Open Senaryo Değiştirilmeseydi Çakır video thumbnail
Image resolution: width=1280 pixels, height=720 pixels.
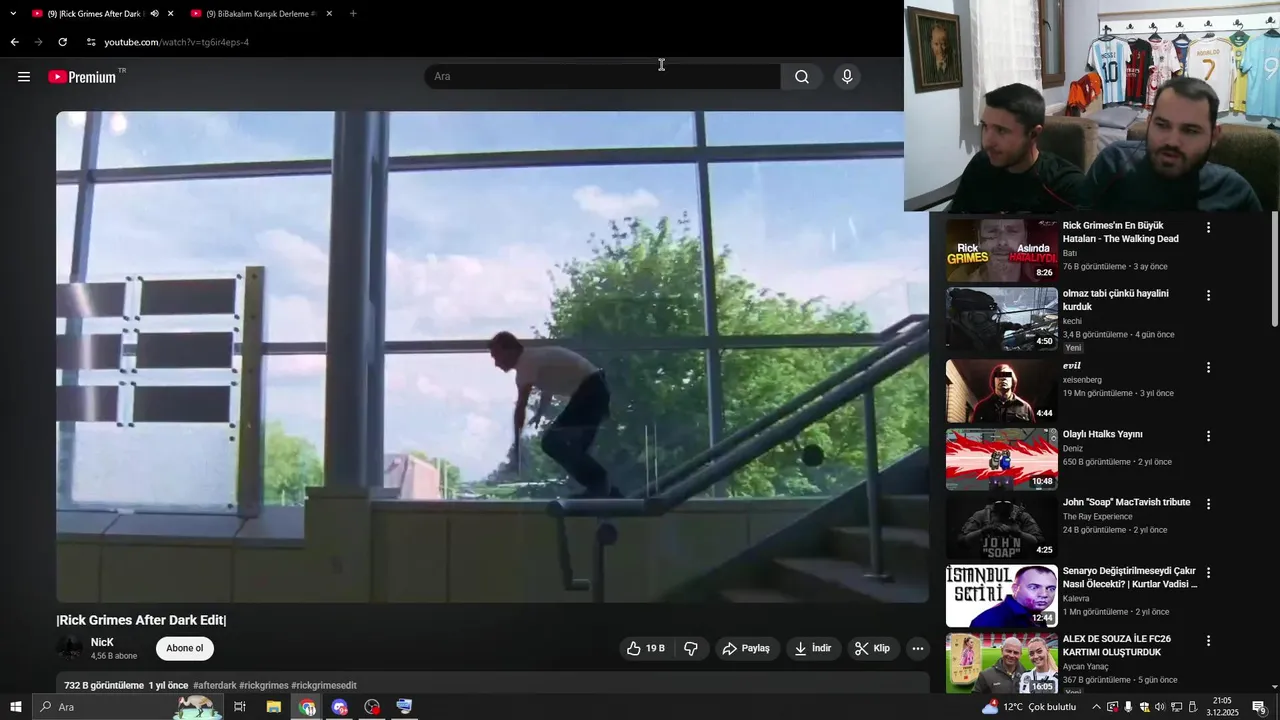click(1002, 596)
